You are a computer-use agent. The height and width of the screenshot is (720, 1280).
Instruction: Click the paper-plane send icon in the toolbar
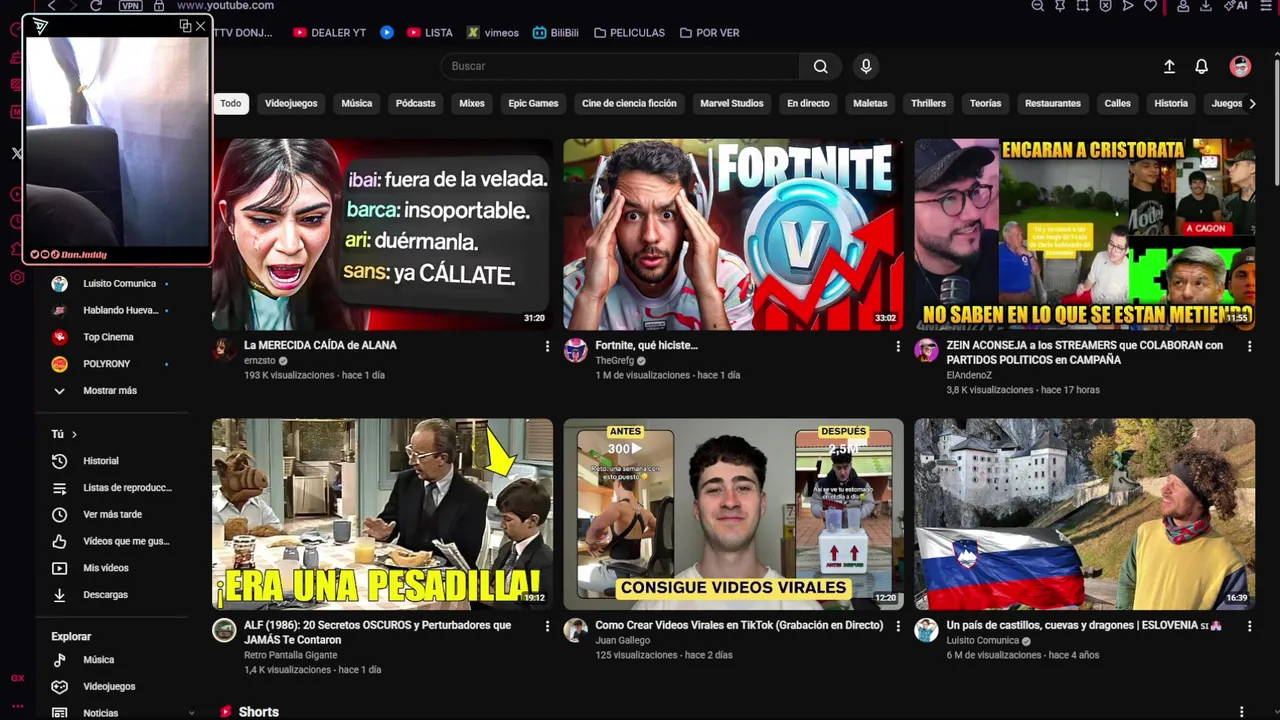[1128, 6]
